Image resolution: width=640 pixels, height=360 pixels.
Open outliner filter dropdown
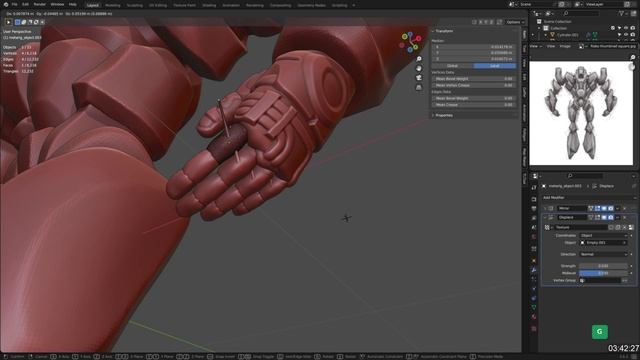(623, 13)
